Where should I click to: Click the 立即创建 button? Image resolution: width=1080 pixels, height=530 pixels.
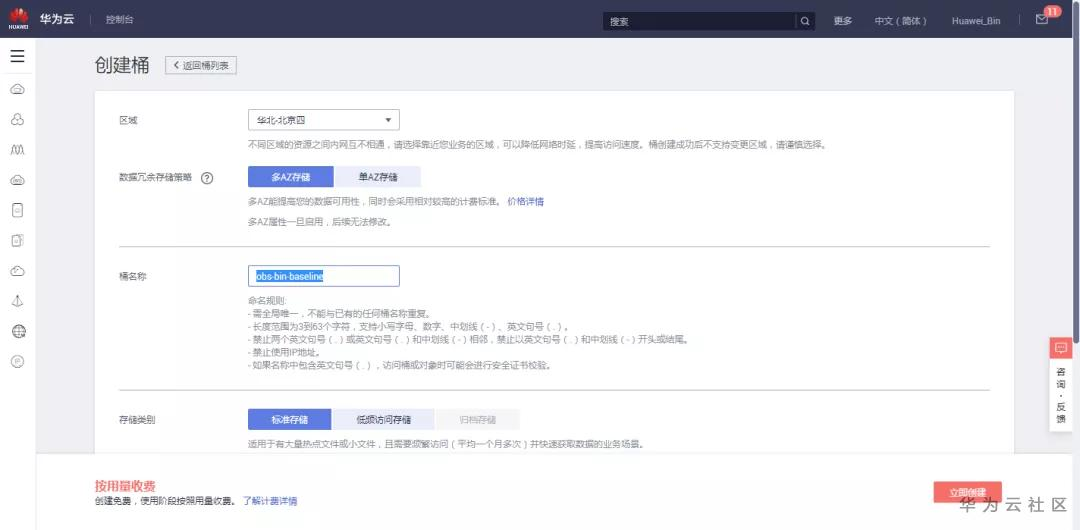pos(968,492)
